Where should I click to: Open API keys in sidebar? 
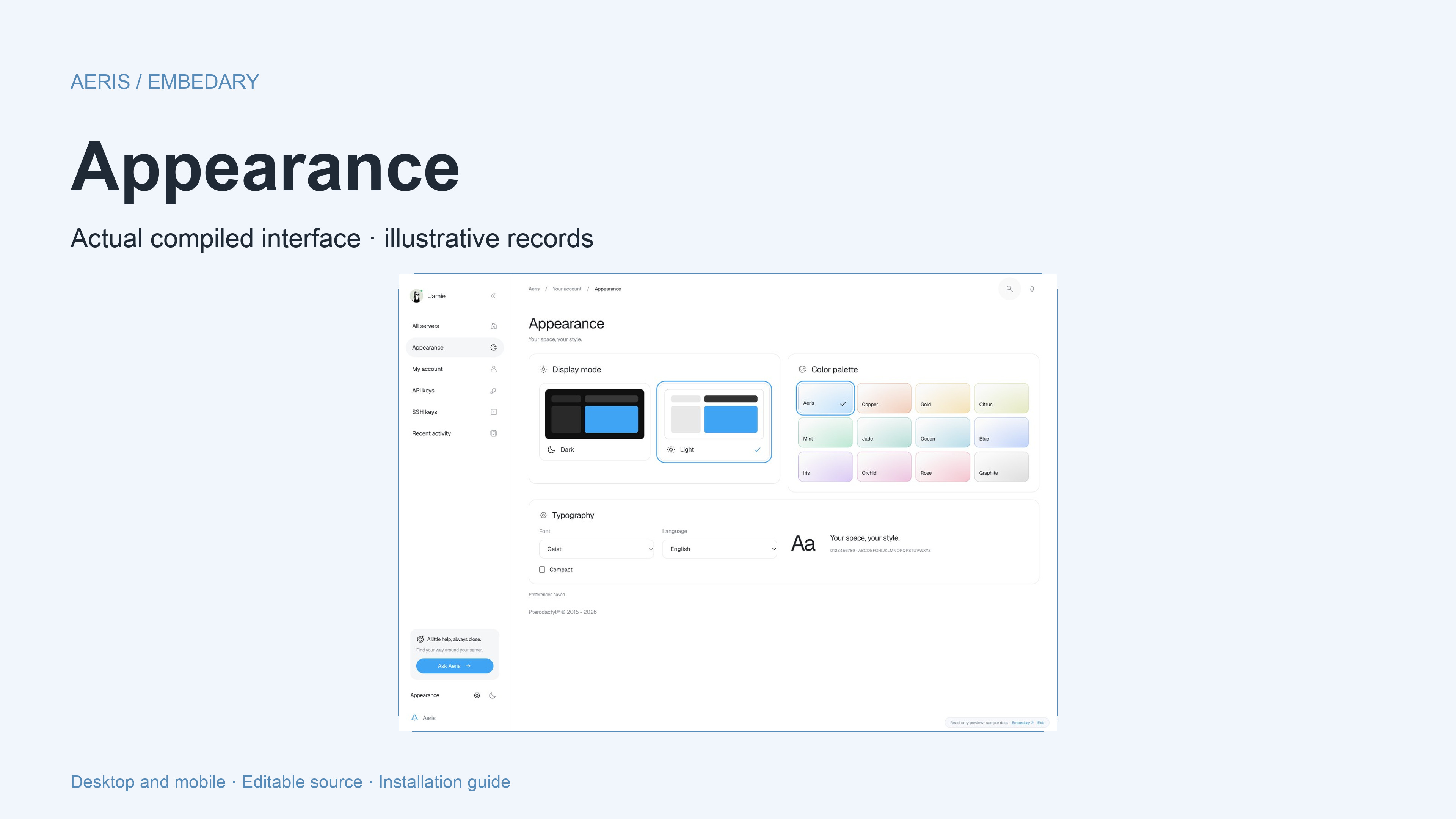coord(455,391)
